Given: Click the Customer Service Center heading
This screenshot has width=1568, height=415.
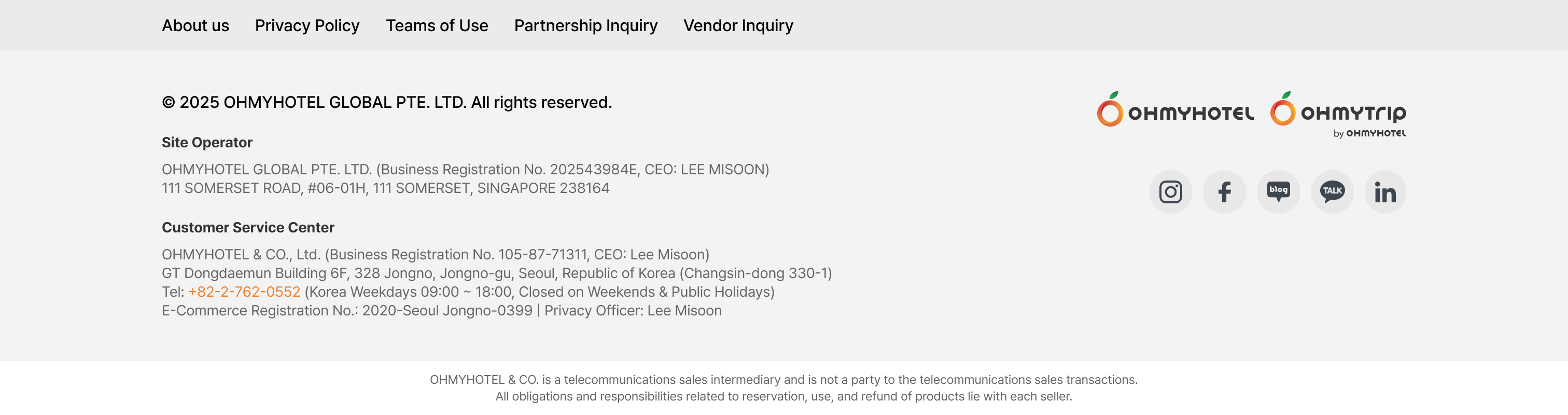Looking at the screenshot, I should tap(248, 227).
